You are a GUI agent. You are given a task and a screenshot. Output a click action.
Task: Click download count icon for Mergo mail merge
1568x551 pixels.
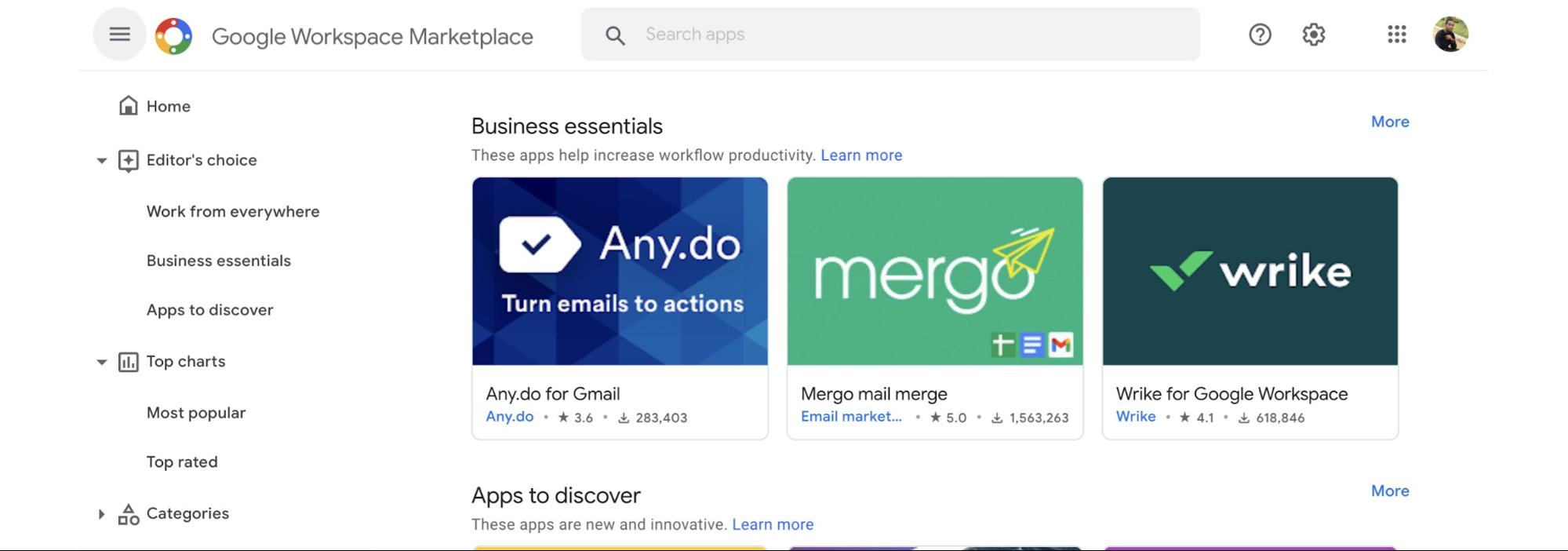(997, 418)
